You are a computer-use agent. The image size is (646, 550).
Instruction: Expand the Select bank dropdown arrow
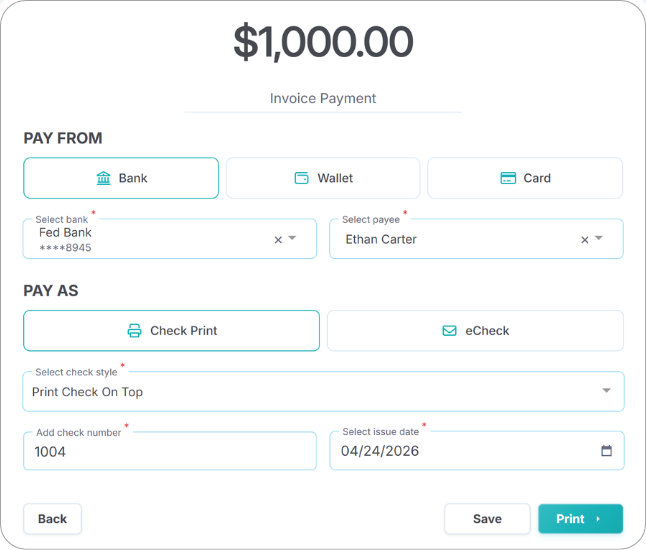pos(293,239)
